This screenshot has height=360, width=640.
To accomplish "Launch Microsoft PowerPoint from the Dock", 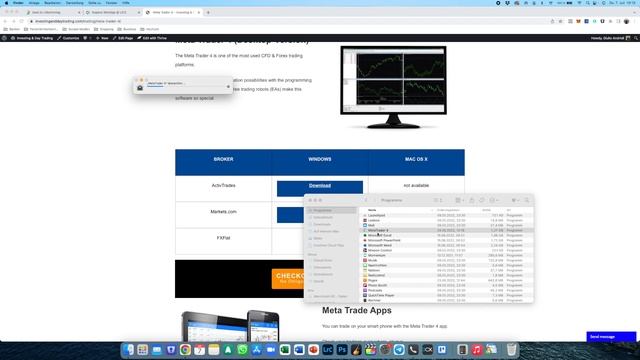I will (313, 350).
